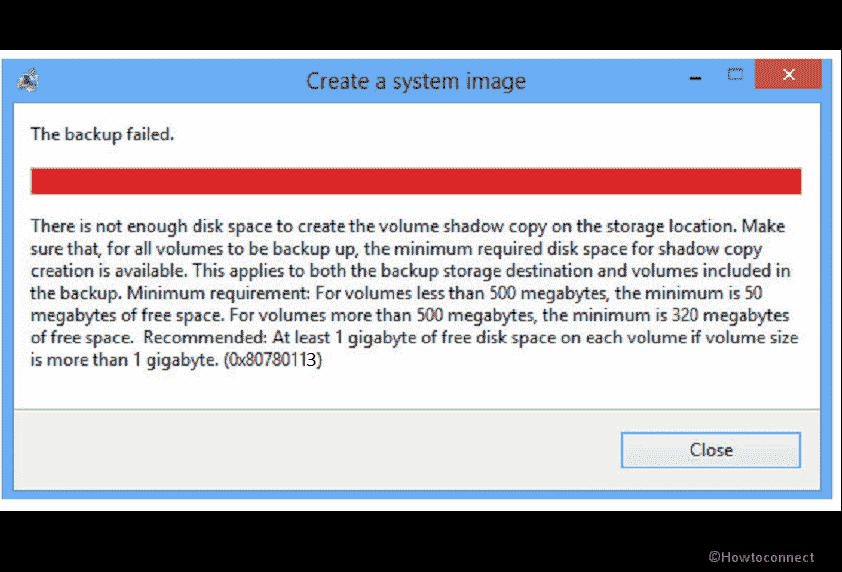
Task: Maximize the Create a system image dialog
Action: 735,75
